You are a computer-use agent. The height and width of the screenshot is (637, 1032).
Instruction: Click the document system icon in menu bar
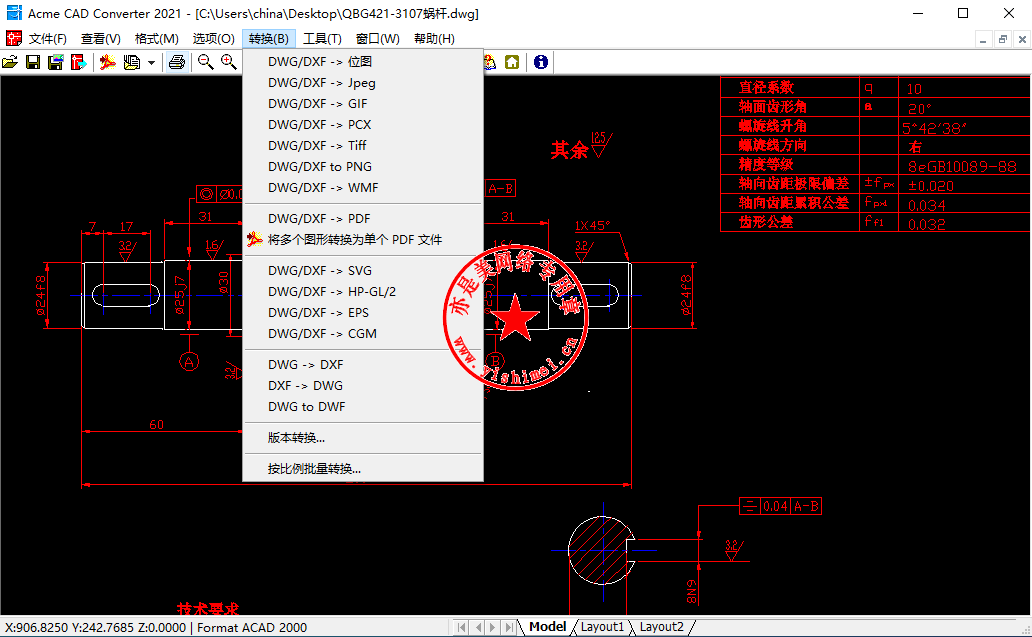[14, 38]
